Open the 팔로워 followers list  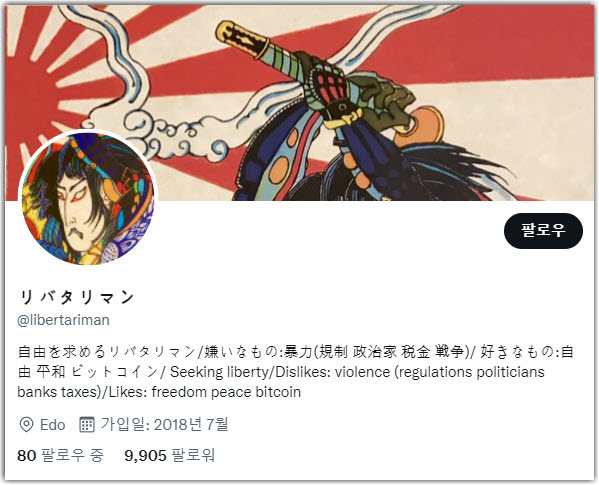(x=170, y=455)
